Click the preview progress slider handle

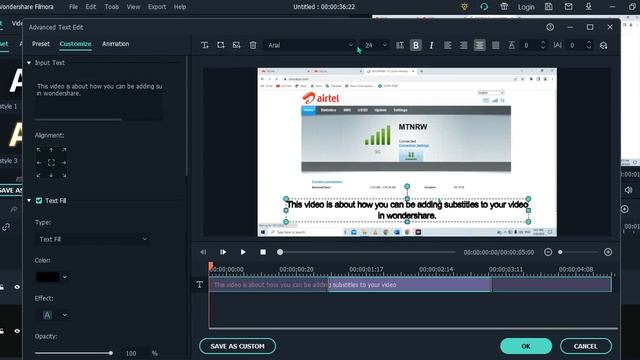click(280, 252)
